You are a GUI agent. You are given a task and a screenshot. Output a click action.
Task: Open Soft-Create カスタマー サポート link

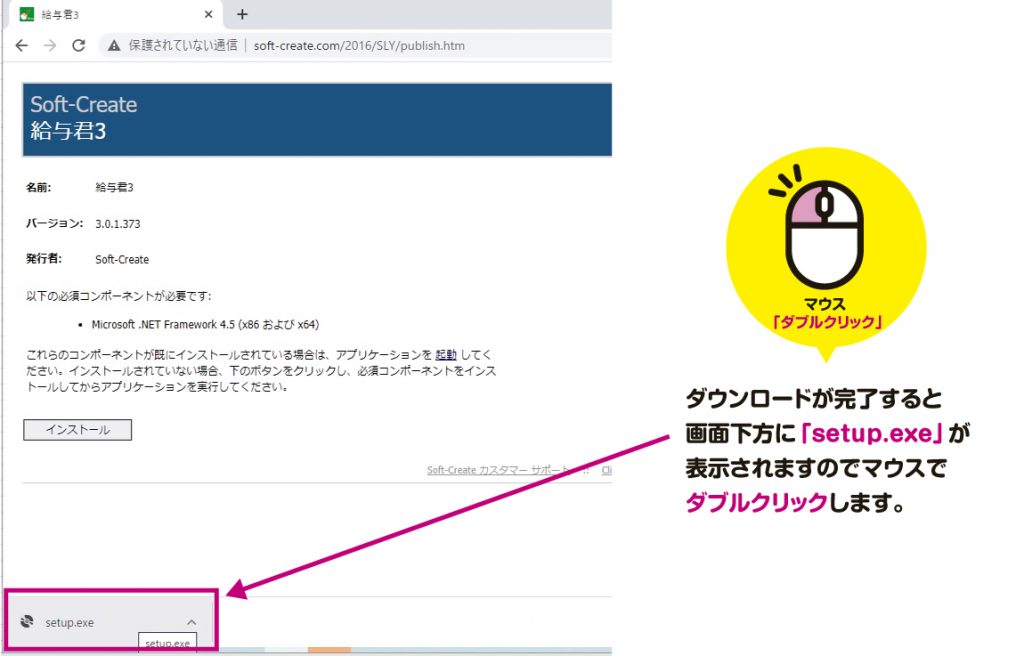click(x=498, y=470)
